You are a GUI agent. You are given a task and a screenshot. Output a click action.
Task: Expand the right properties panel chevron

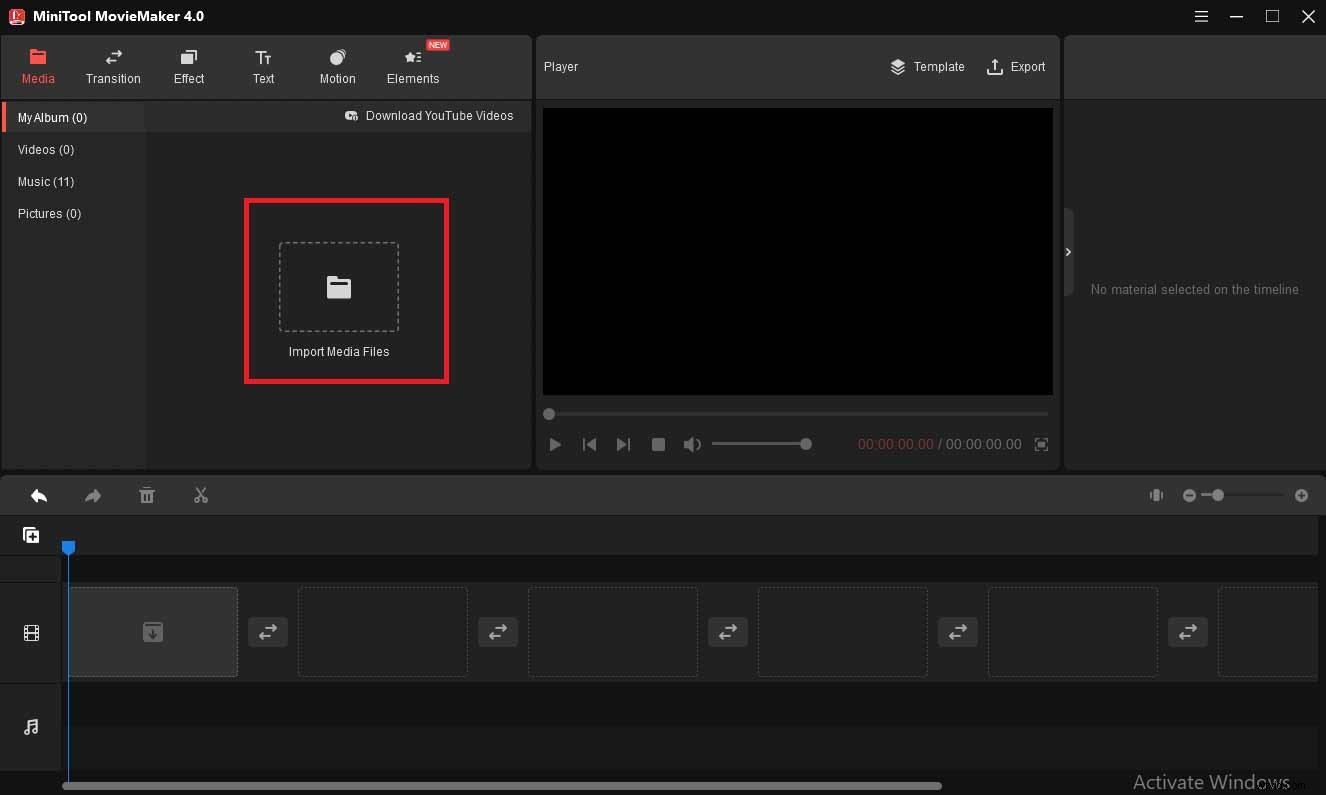click(x=1068, y=252)
